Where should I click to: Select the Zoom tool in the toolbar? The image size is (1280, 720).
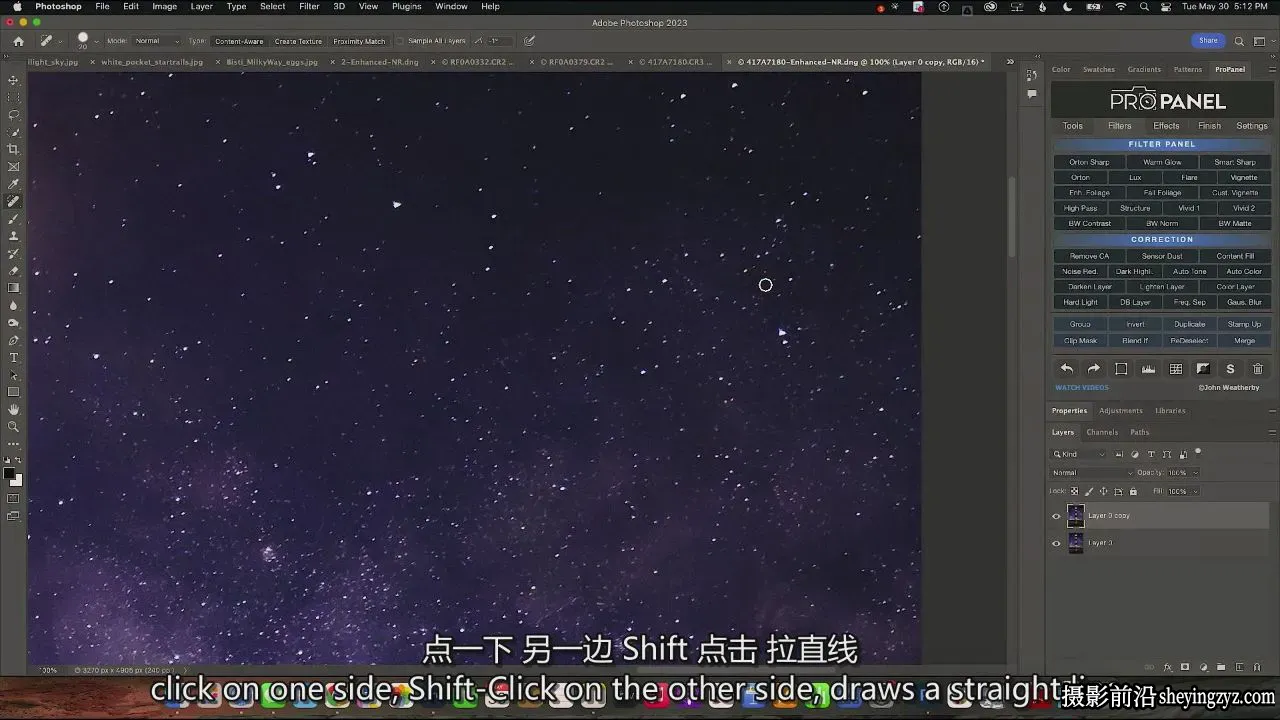click(13, 427)
